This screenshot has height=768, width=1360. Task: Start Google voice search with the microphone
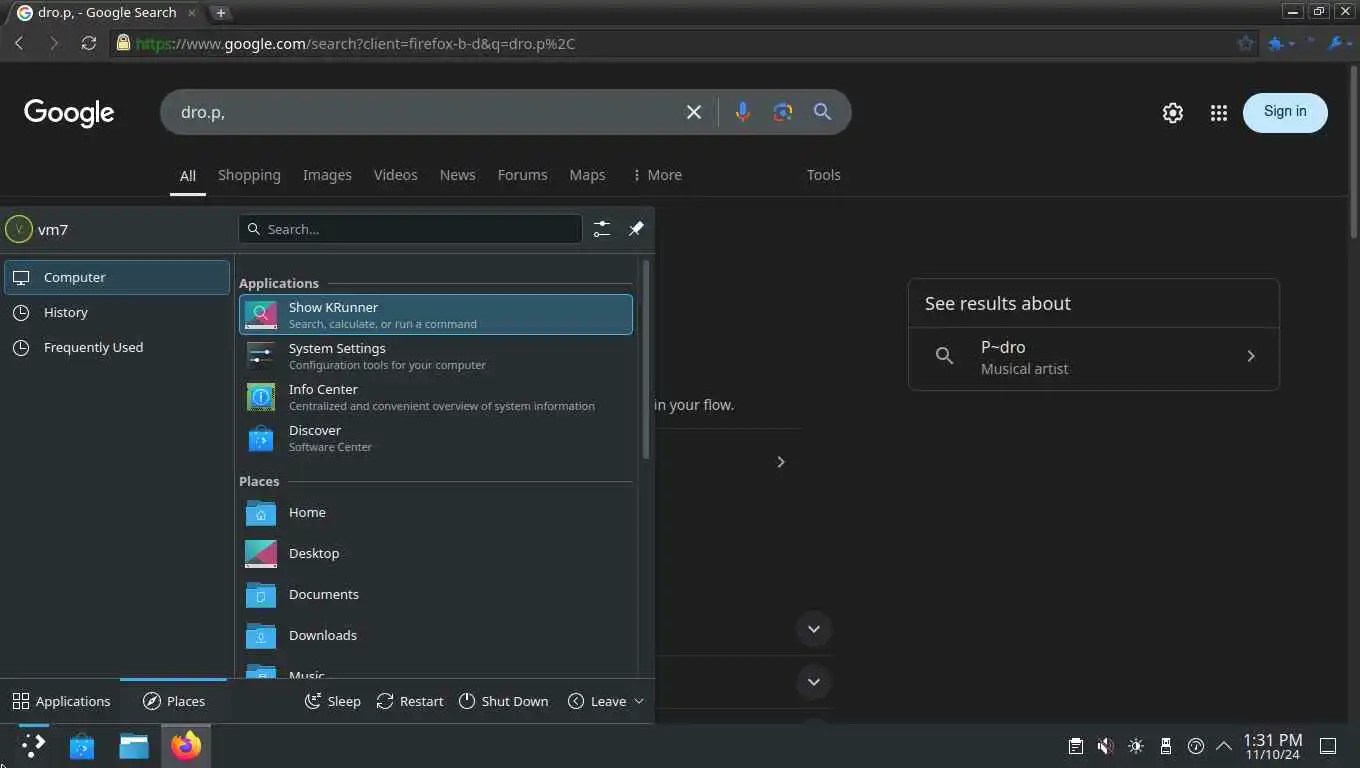click(x=742, y=112)
